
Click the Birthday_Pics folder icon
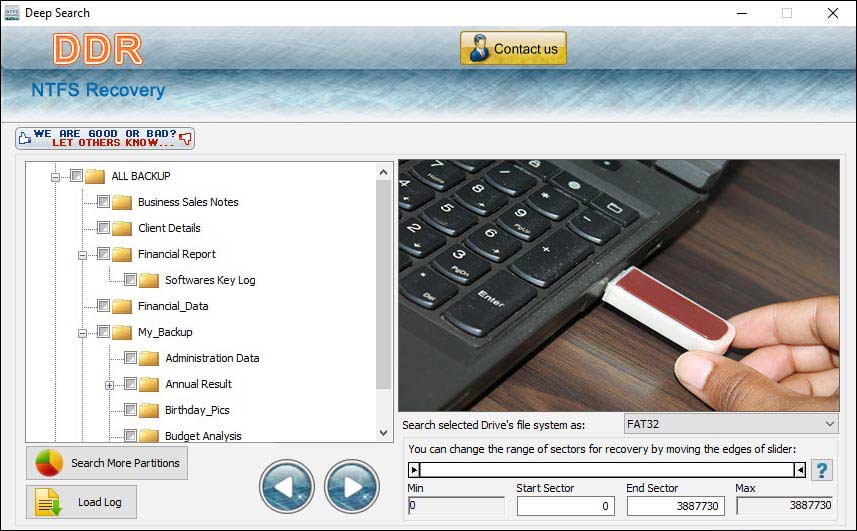pos(149,410)
